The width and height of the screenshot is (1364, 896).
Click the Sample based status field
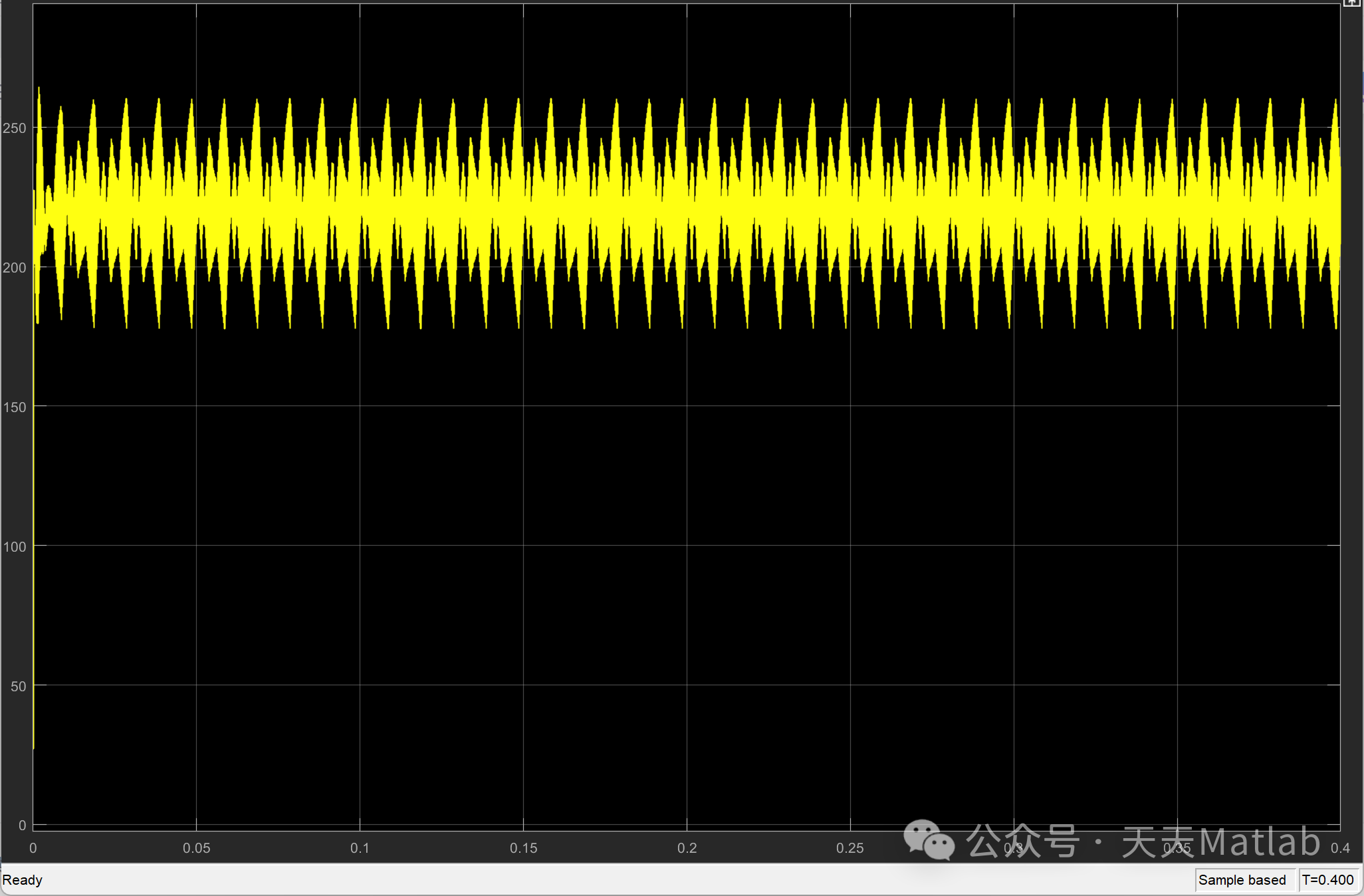pyautogui.click(x=1242, y=880)
